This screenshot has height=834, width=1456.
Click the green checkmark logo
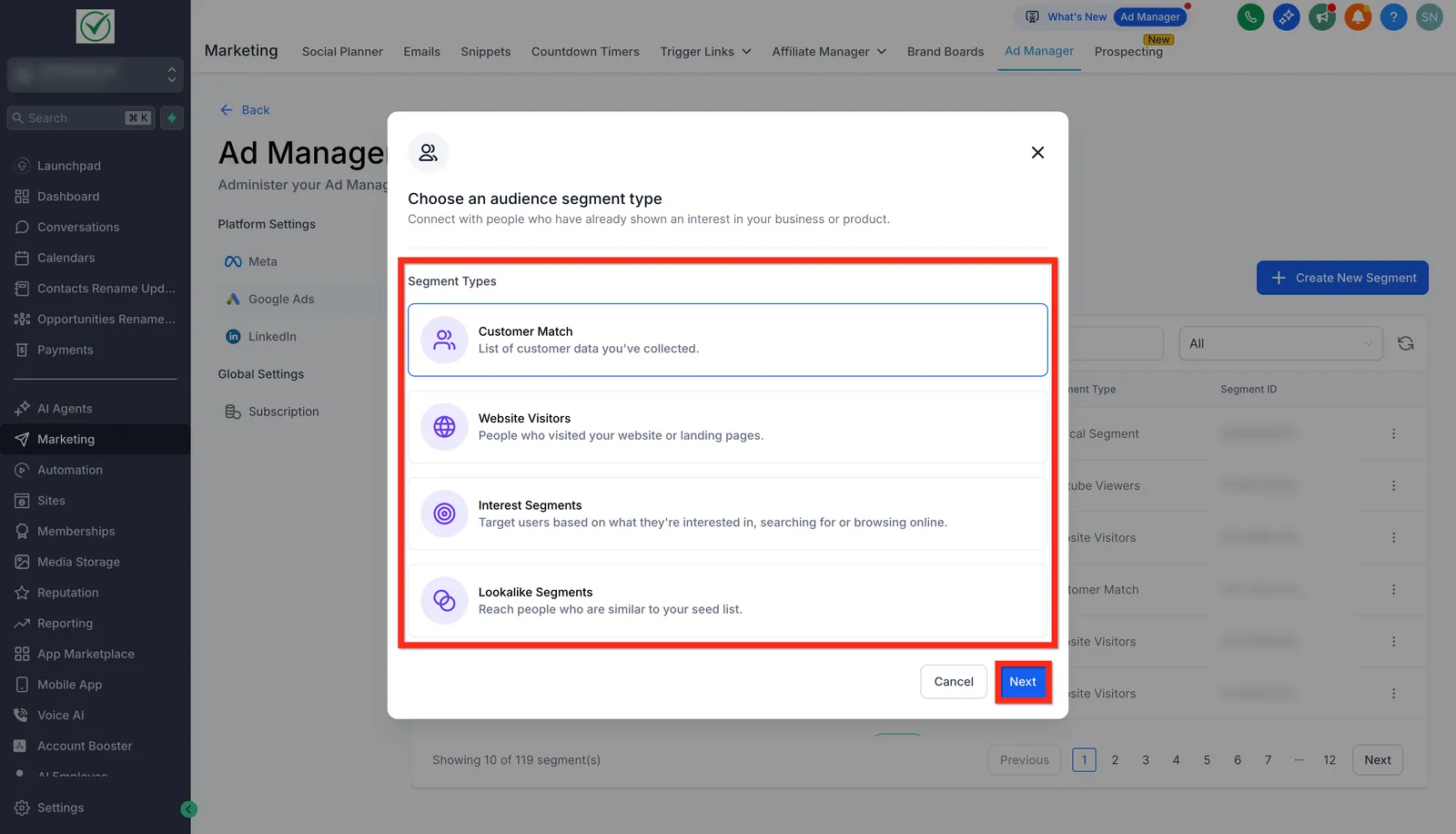coord(96,26)
